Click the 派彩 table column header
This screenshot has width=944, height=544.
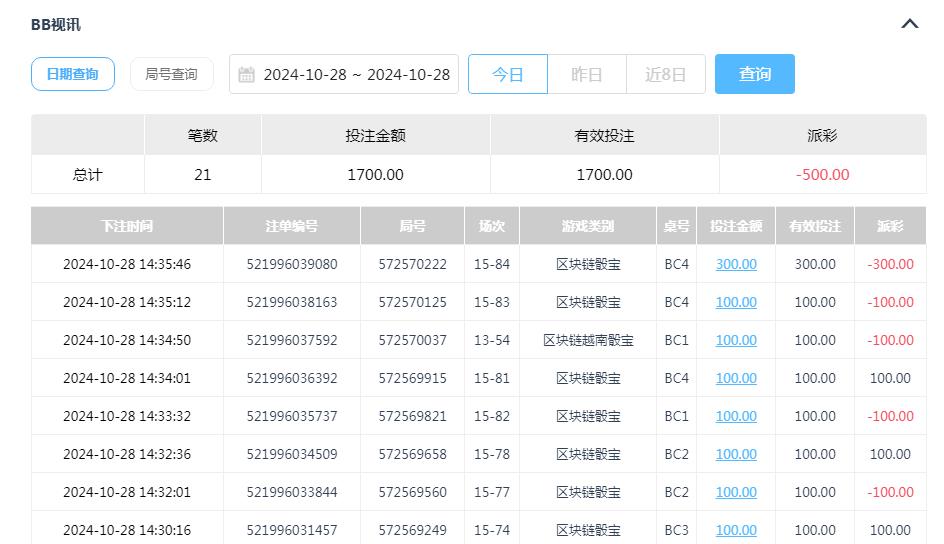[890, 226]
